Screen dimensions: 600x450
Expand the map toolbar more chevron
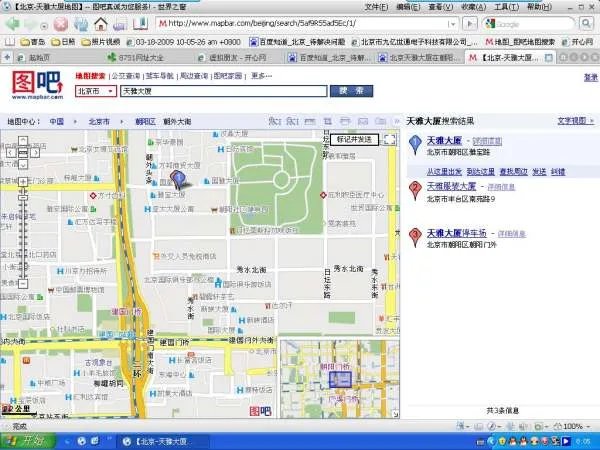396,121
